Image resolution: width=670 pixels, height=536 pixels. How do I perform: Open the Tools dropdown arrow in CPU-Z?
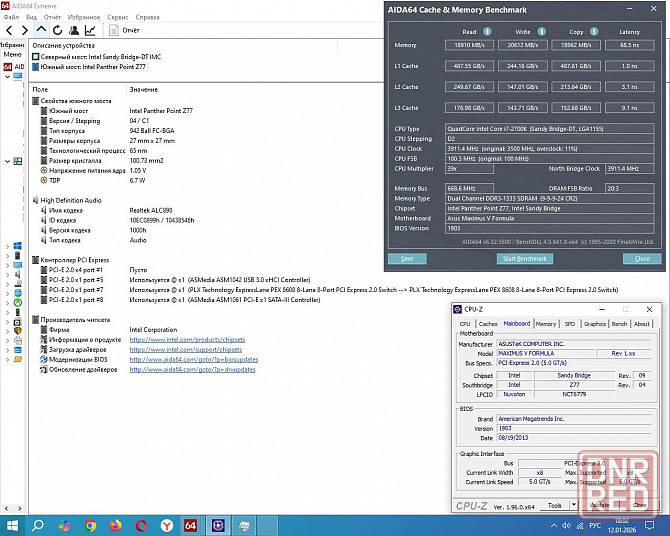point(572,506)
